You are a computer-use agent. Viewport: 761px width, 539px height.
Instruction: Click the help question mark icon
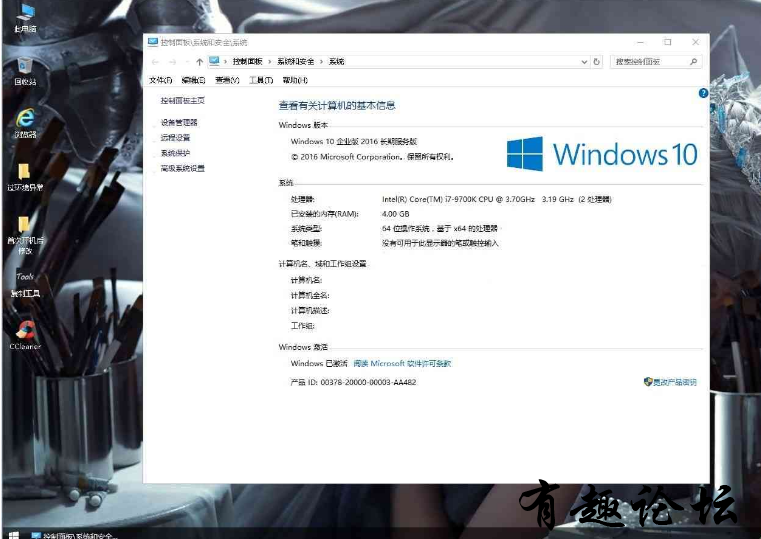tap(703, 93)
